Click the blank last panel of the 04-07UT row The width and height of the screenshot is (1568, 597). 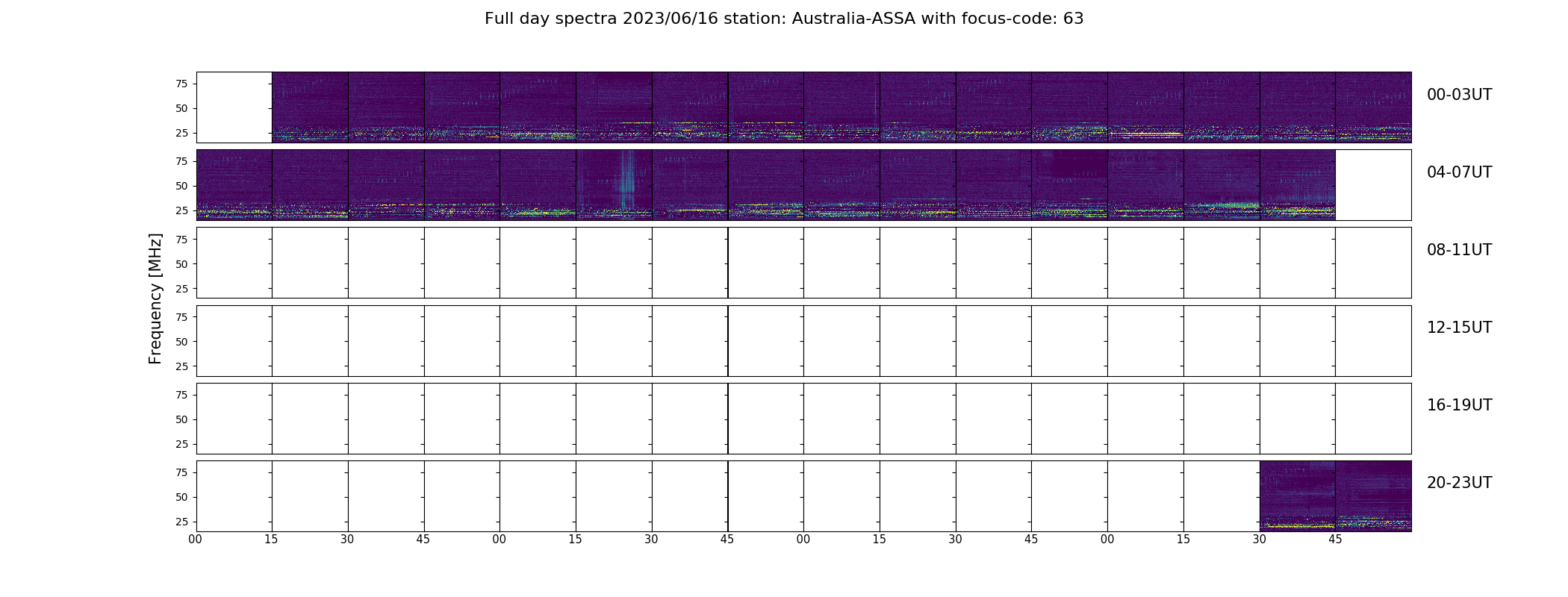(1373, 184)
